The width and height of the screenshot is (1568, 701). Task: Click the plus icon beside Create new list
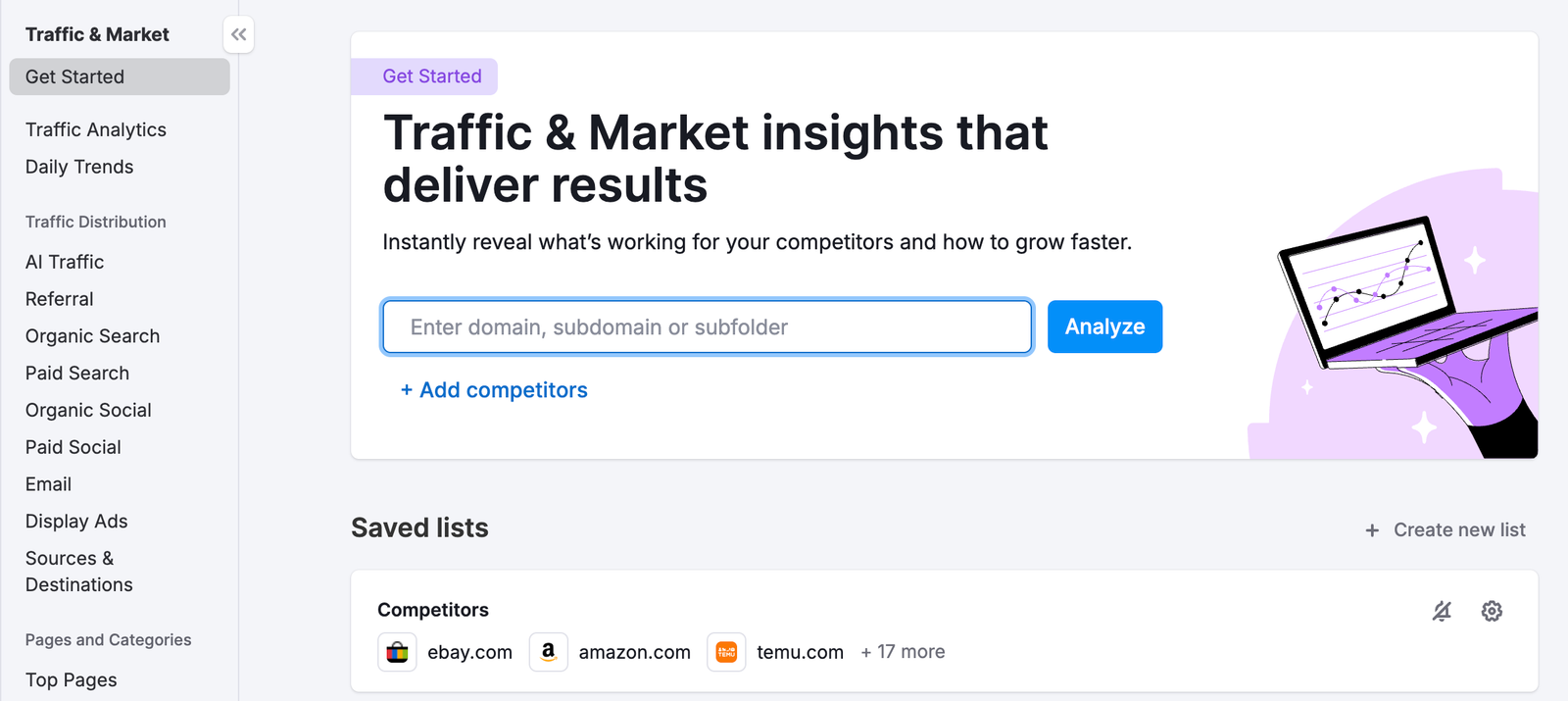point(1372,530)
